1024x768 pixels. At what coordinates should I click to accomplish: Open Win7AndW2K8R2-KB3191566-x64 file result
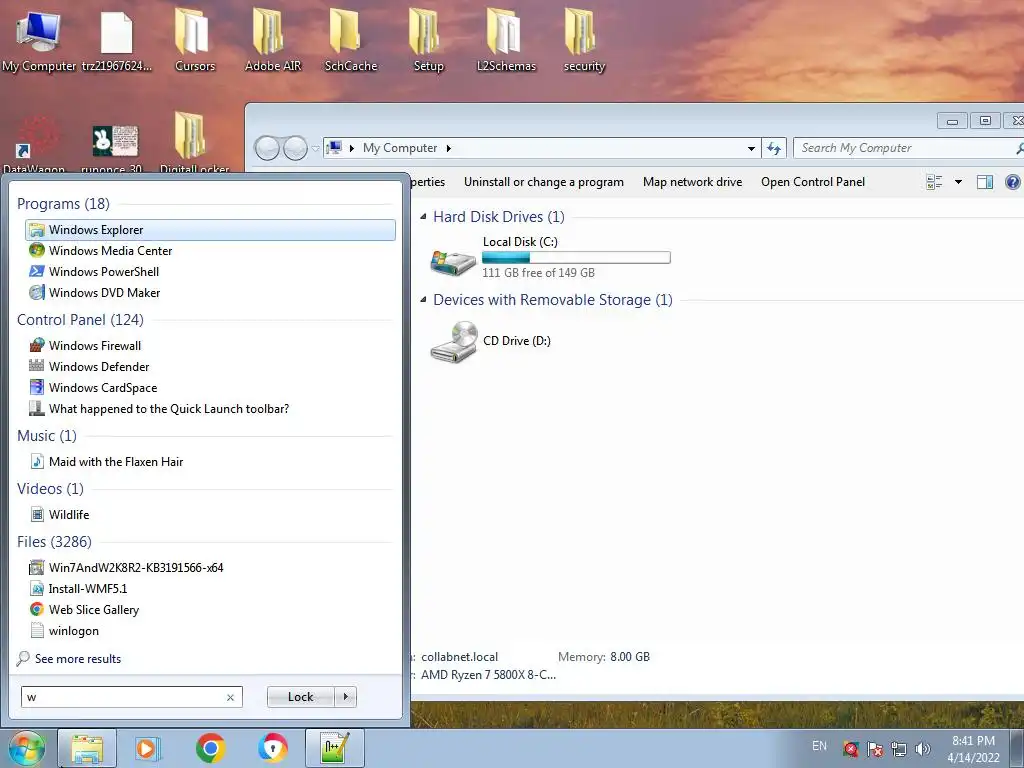click(x=210, y=568)
